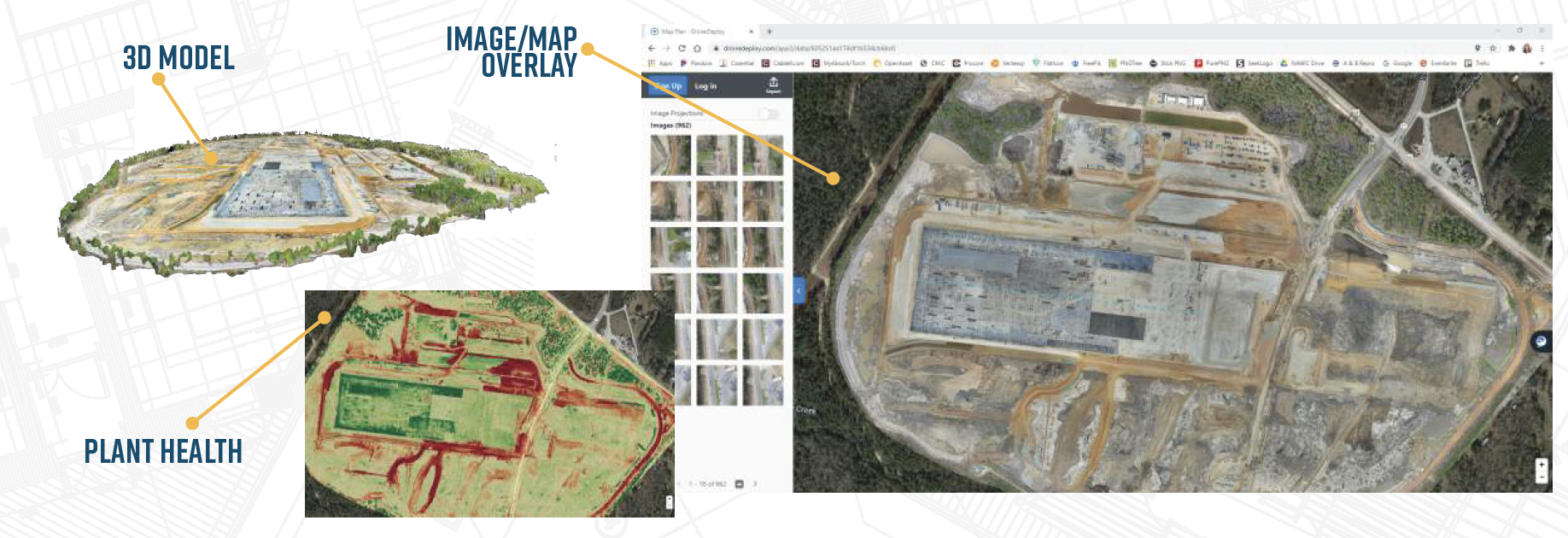Open the Chrome three-dot menu
The height and width of the screenshot is (538, 1568).
pos(1542,49)
